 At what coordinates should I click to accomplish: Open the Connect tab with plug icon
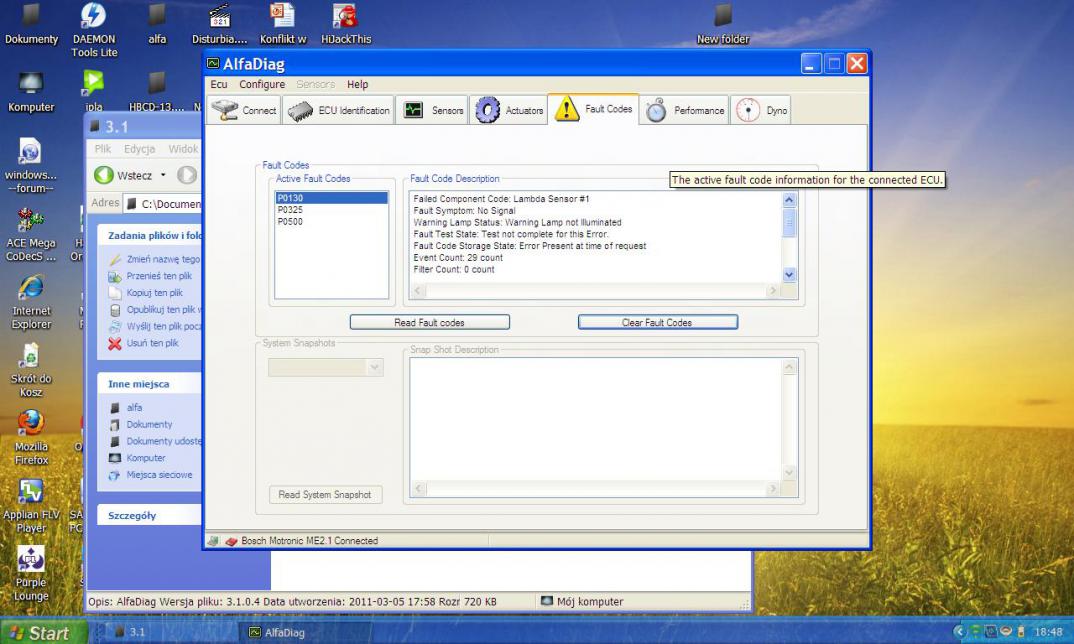244,111
